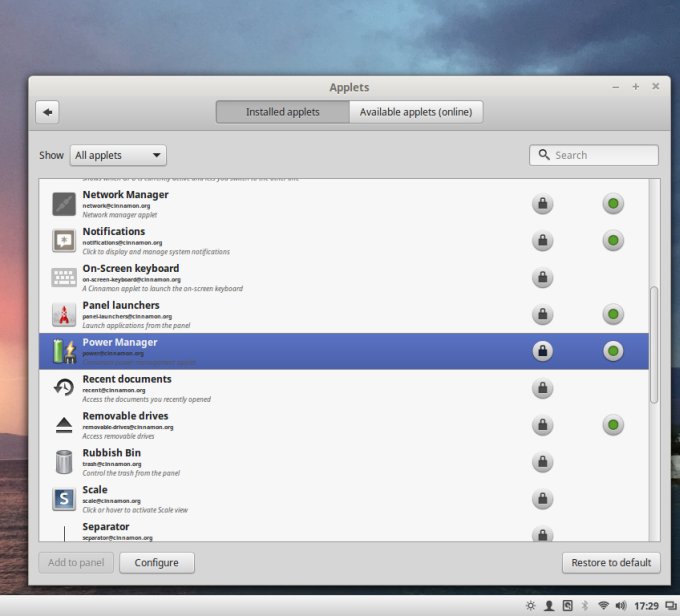
Task: Click the Power Manager battery icon
Action: pos(64,351)
